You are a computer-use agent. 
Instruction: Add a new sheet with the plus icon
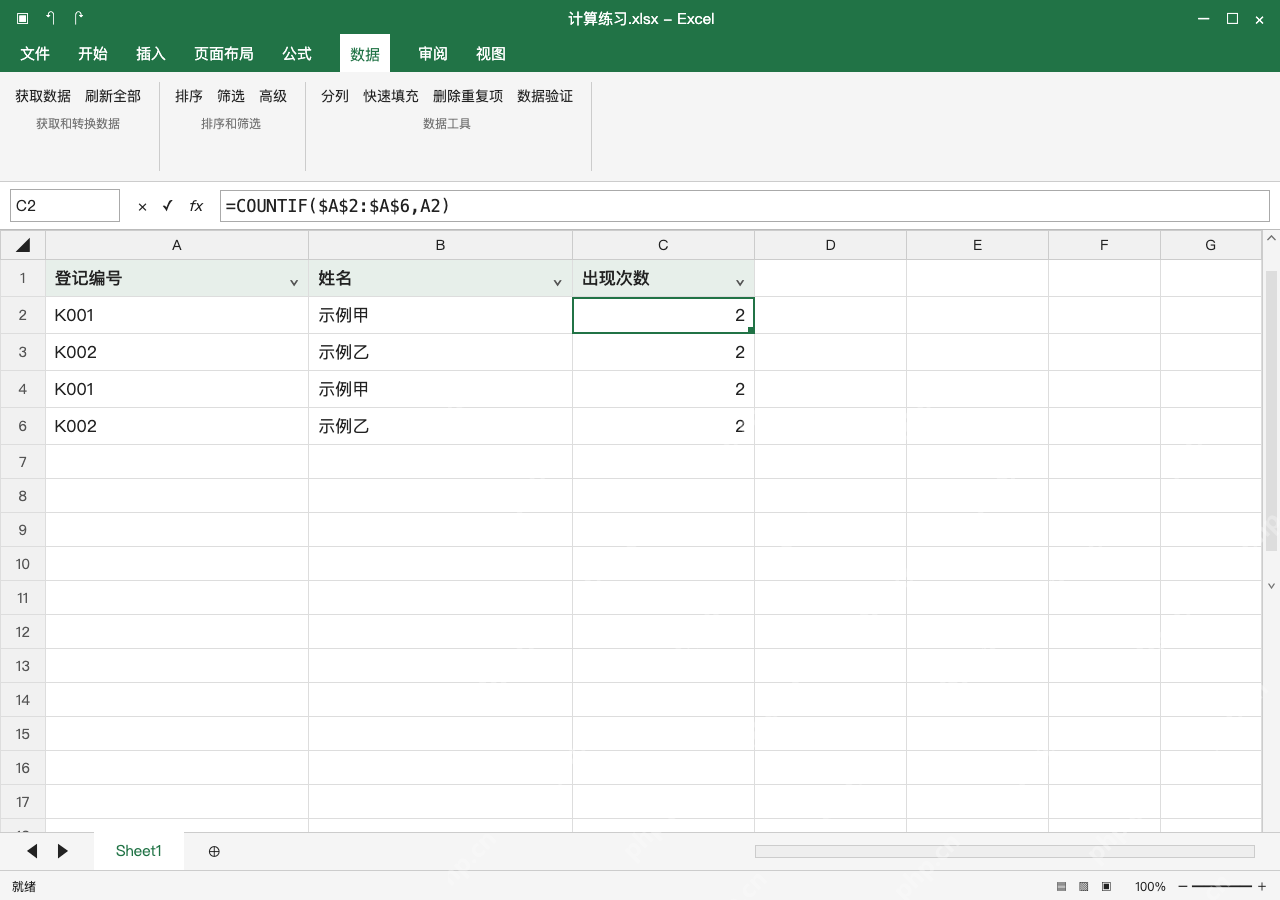pos(214,851)
